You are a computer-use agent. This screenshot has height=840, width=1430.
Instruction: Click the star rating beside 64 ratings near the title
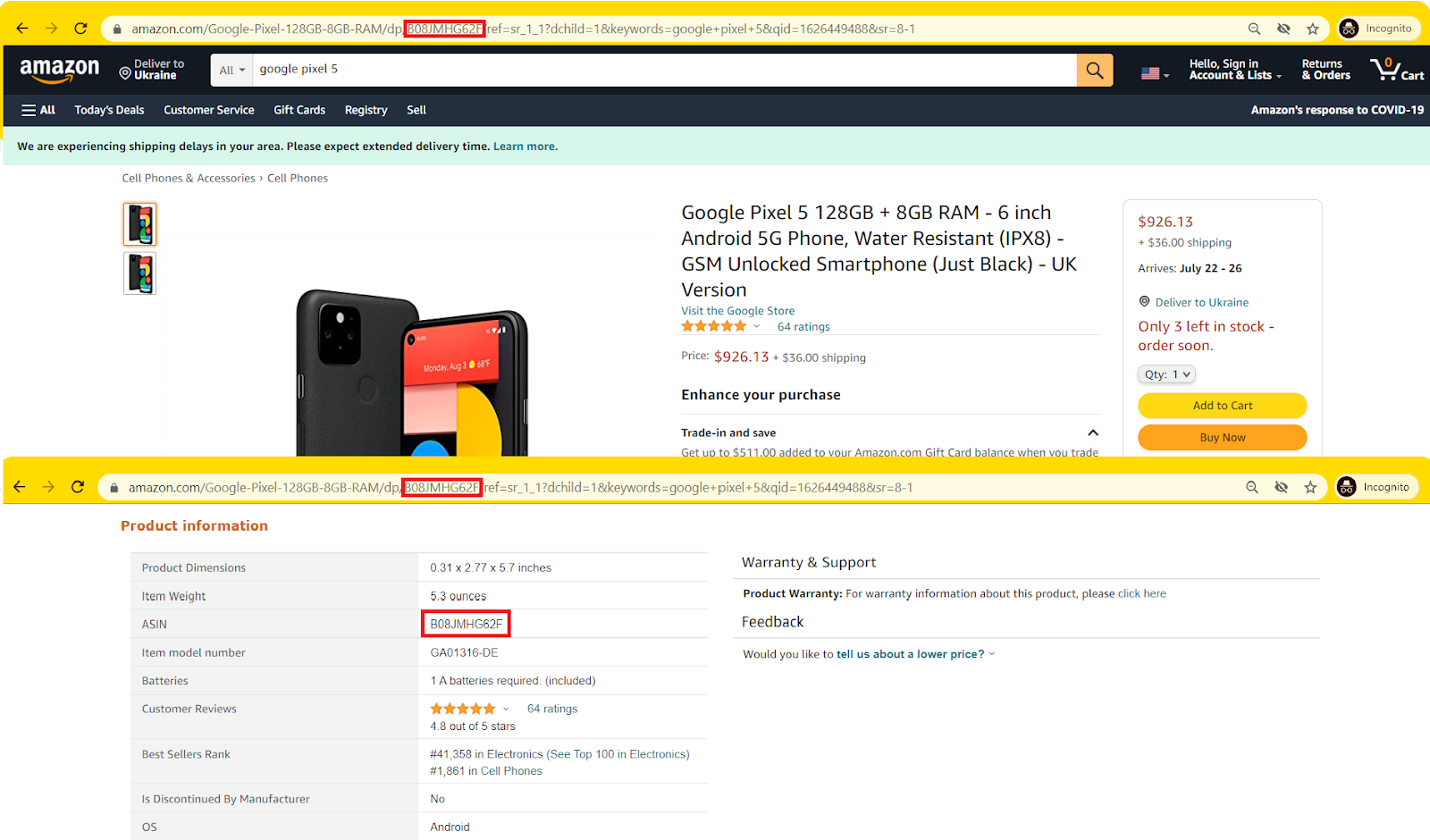(713, 326)
